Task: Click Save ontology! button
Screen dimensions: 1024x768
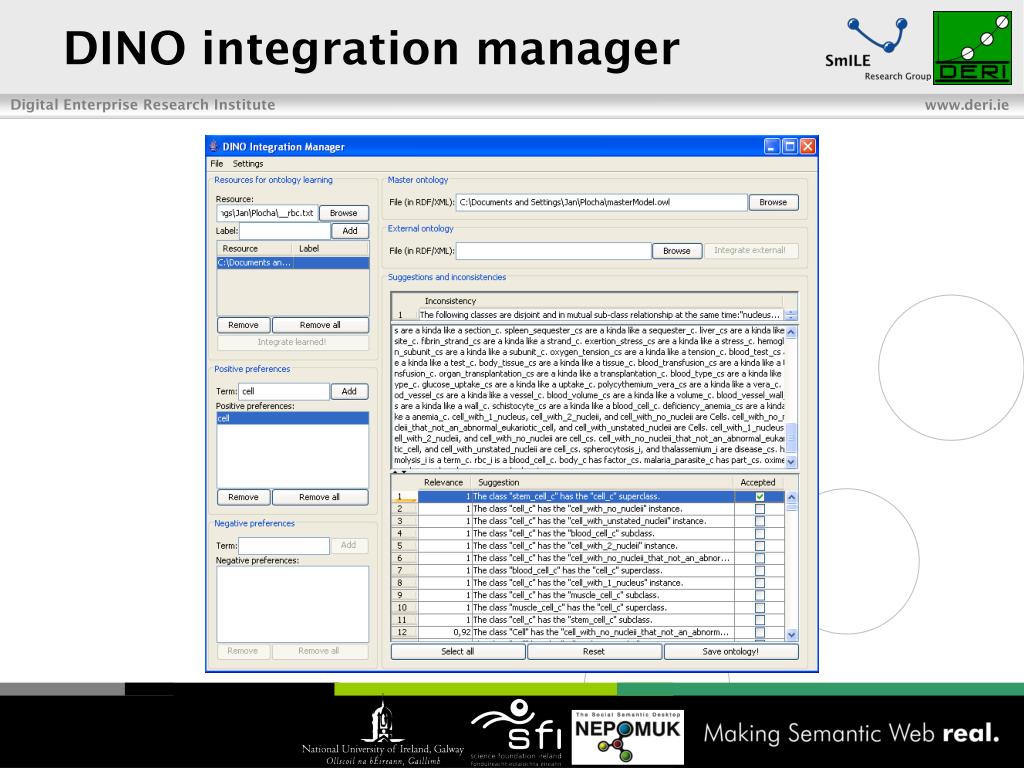Action: tap(731, 652)
